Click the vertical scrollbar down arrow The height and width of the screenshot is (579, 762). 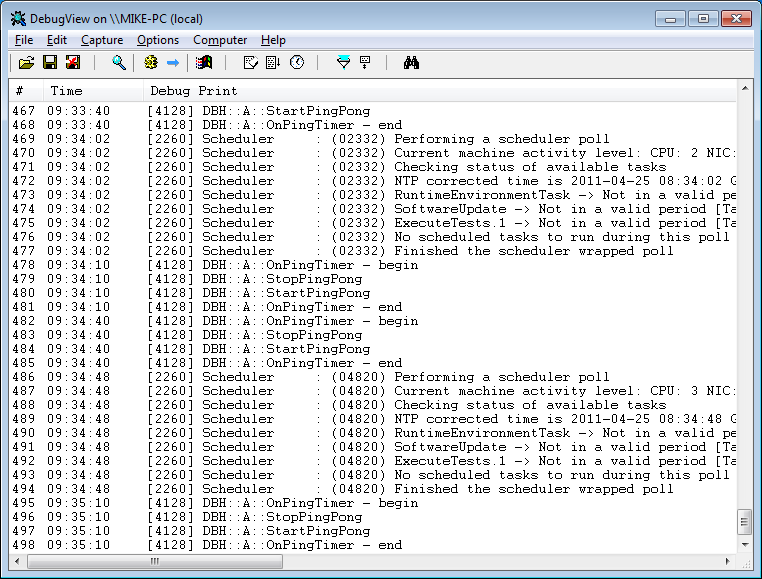click(745, 545)
